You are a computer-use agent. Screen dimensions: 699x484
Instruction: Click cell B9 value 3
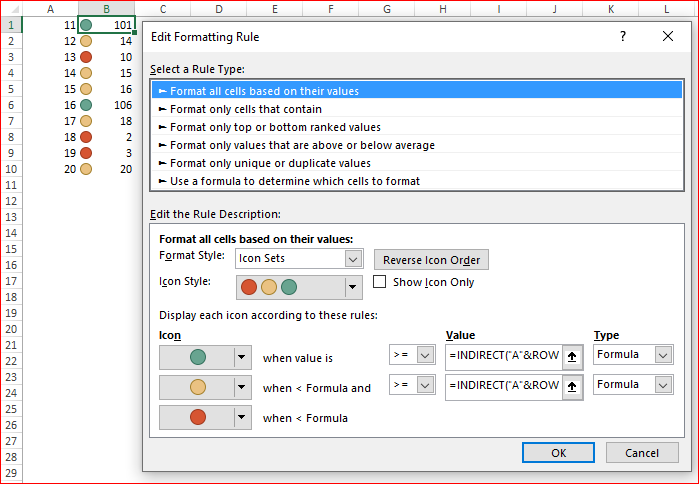click(x=129, y=153)
